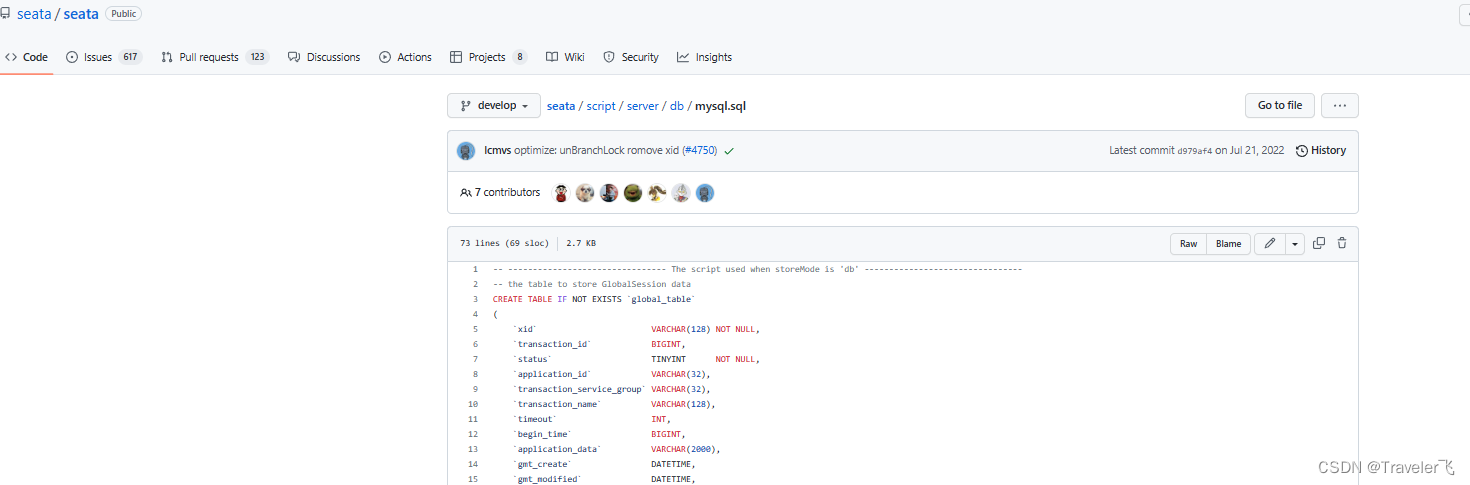Viewport: 1470px width, 485px height.
Task: Open commit d979af4 hash link
Action: pyautogui.click(x=1195, y=151)
